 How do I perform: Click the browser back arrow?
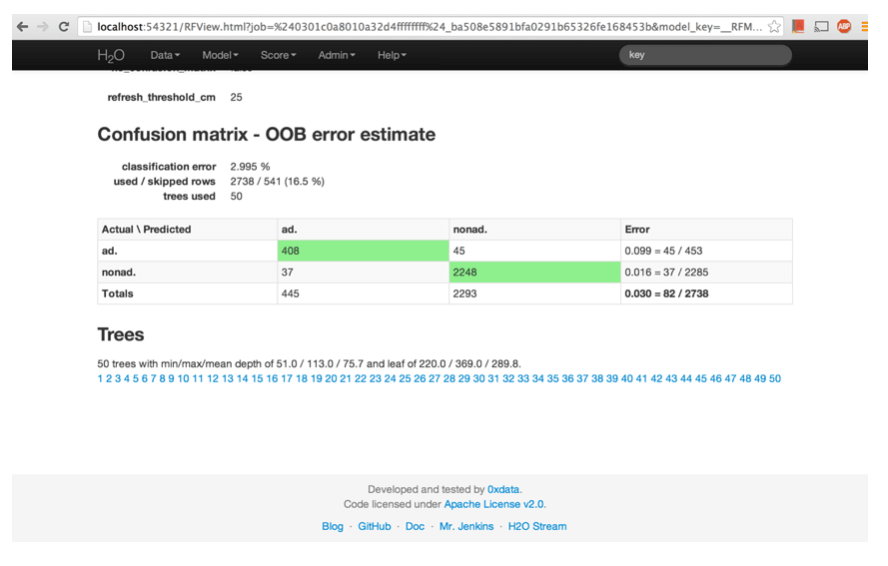click(22, 26)
